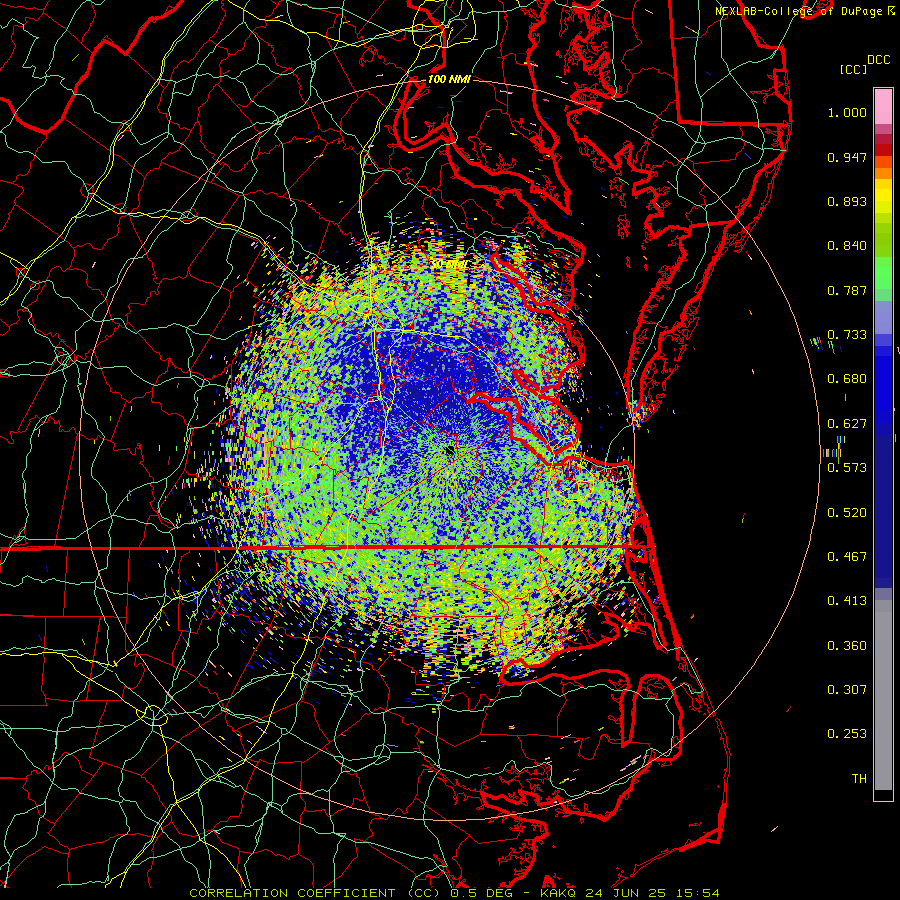This screenshot has width=900, height=900.
Task: Click the TH label below the scale
Action: (x=859, y=779)
